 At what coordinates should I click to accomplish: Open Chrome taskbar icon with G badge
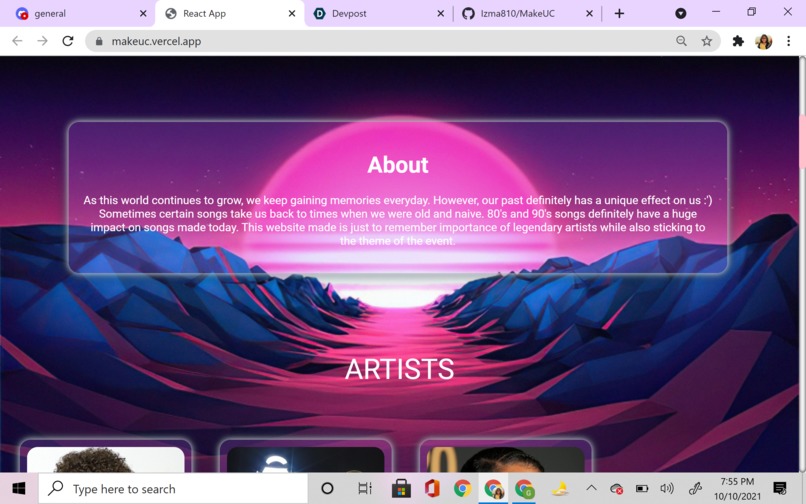[x=524, y=488]
